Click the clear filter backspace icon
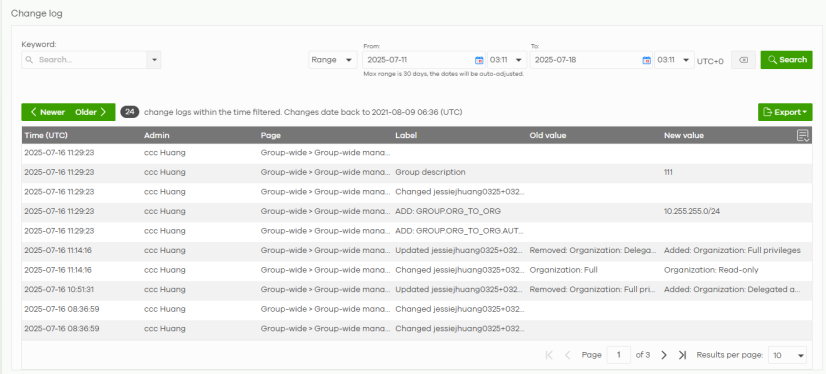This screenshot has width=826, height=374. tap(743, 60)
